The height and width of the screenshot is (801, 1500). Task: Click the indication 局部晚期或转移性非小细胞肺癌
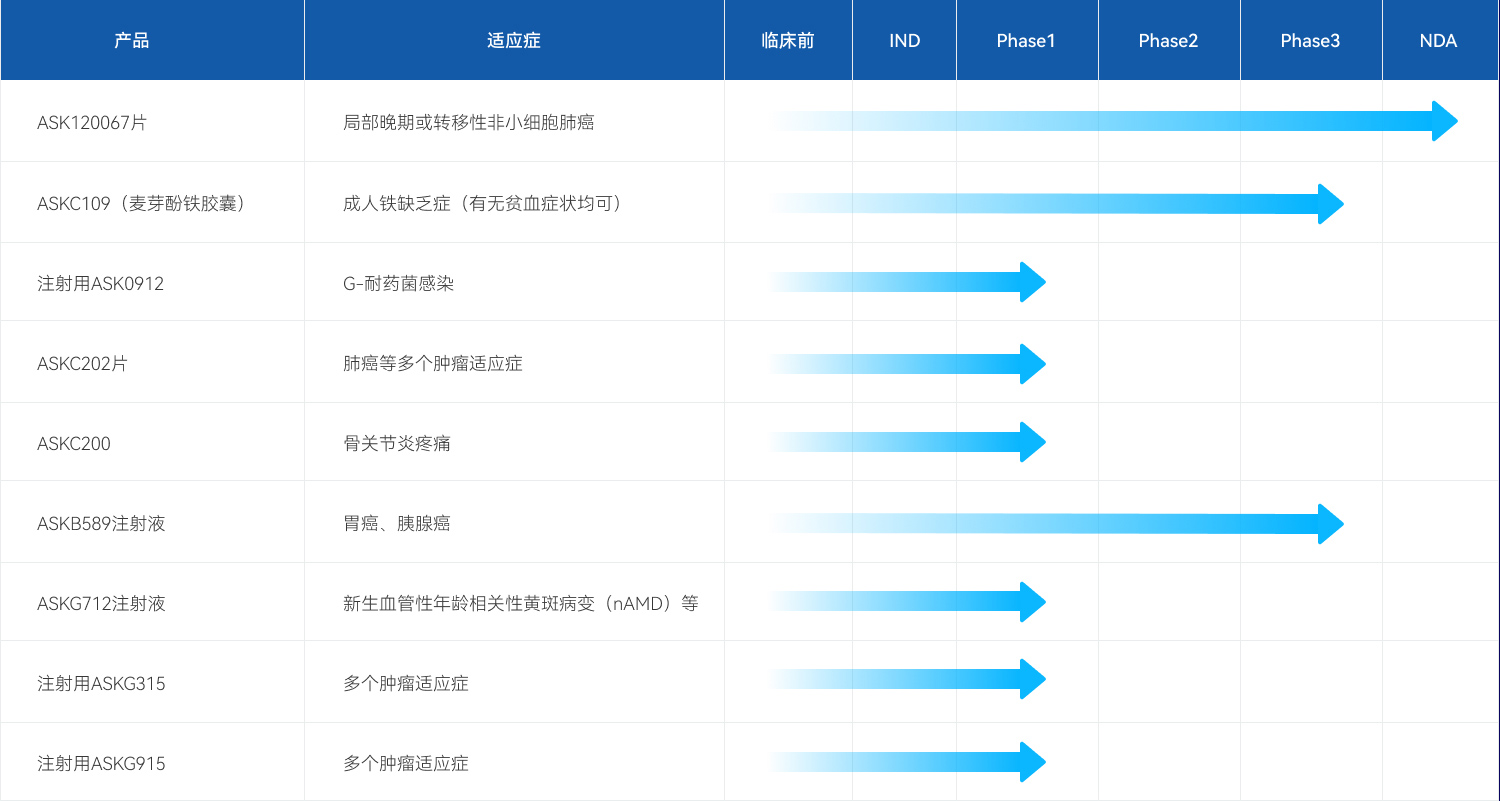[x=469, y=123]
